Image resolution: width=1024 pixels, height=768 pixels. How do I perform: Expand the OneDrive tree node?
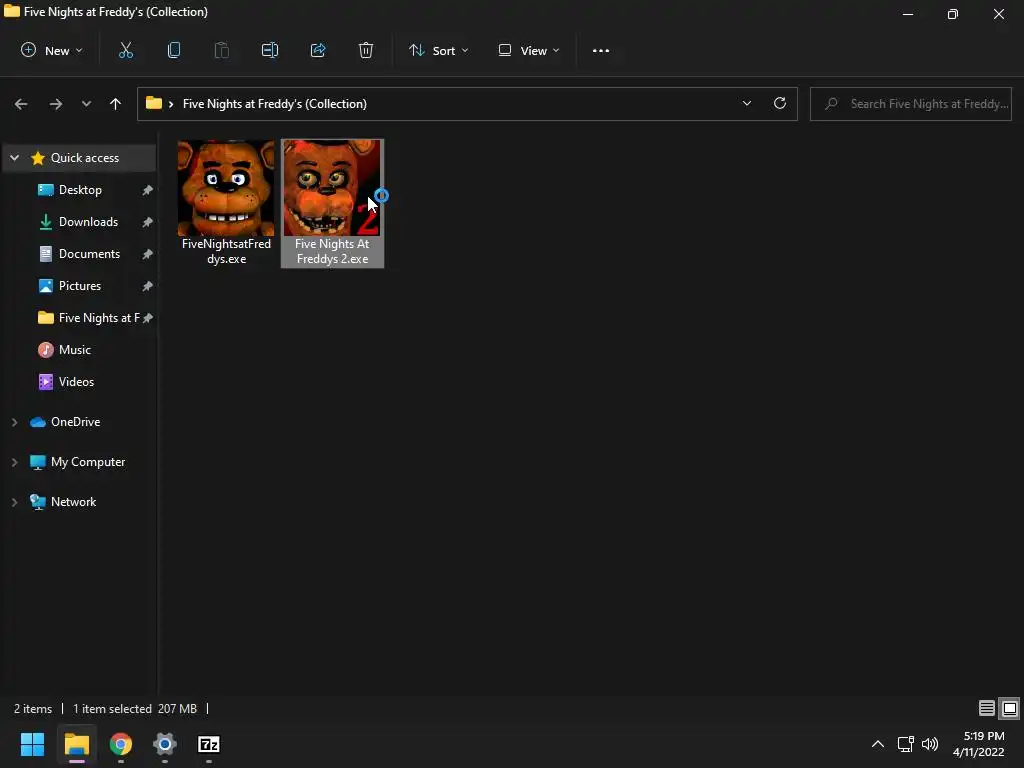[14, 423]
